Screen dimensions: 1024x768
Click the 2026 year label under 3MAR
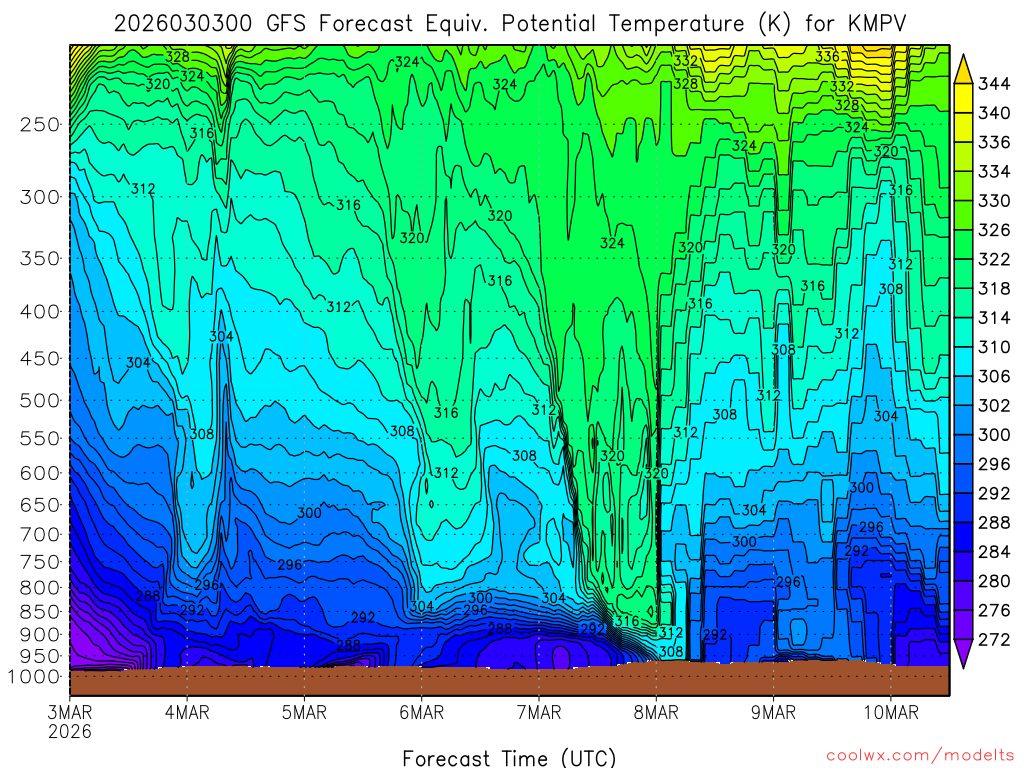pos(70,731)
